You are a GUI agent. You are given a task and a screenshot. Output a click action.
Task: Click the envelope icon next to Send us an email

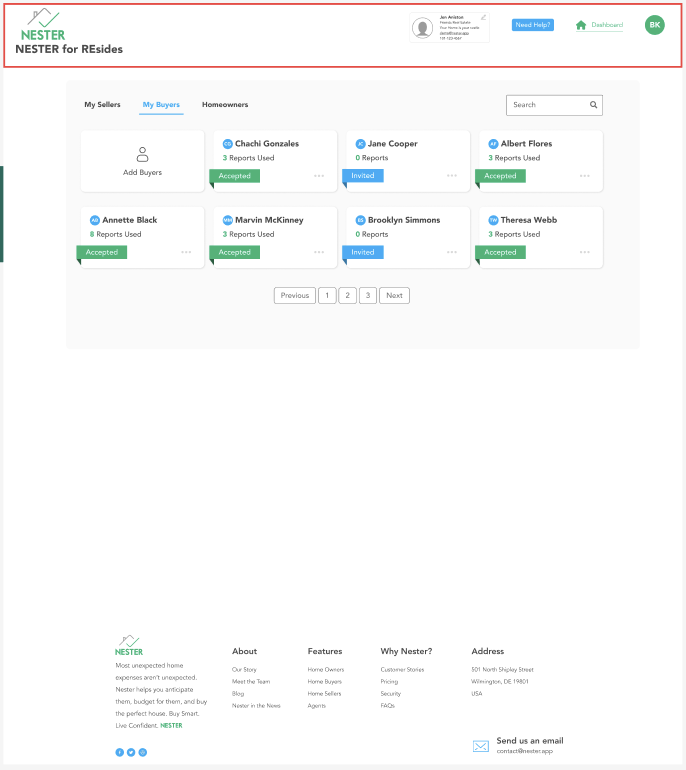[x=481, y=746]
